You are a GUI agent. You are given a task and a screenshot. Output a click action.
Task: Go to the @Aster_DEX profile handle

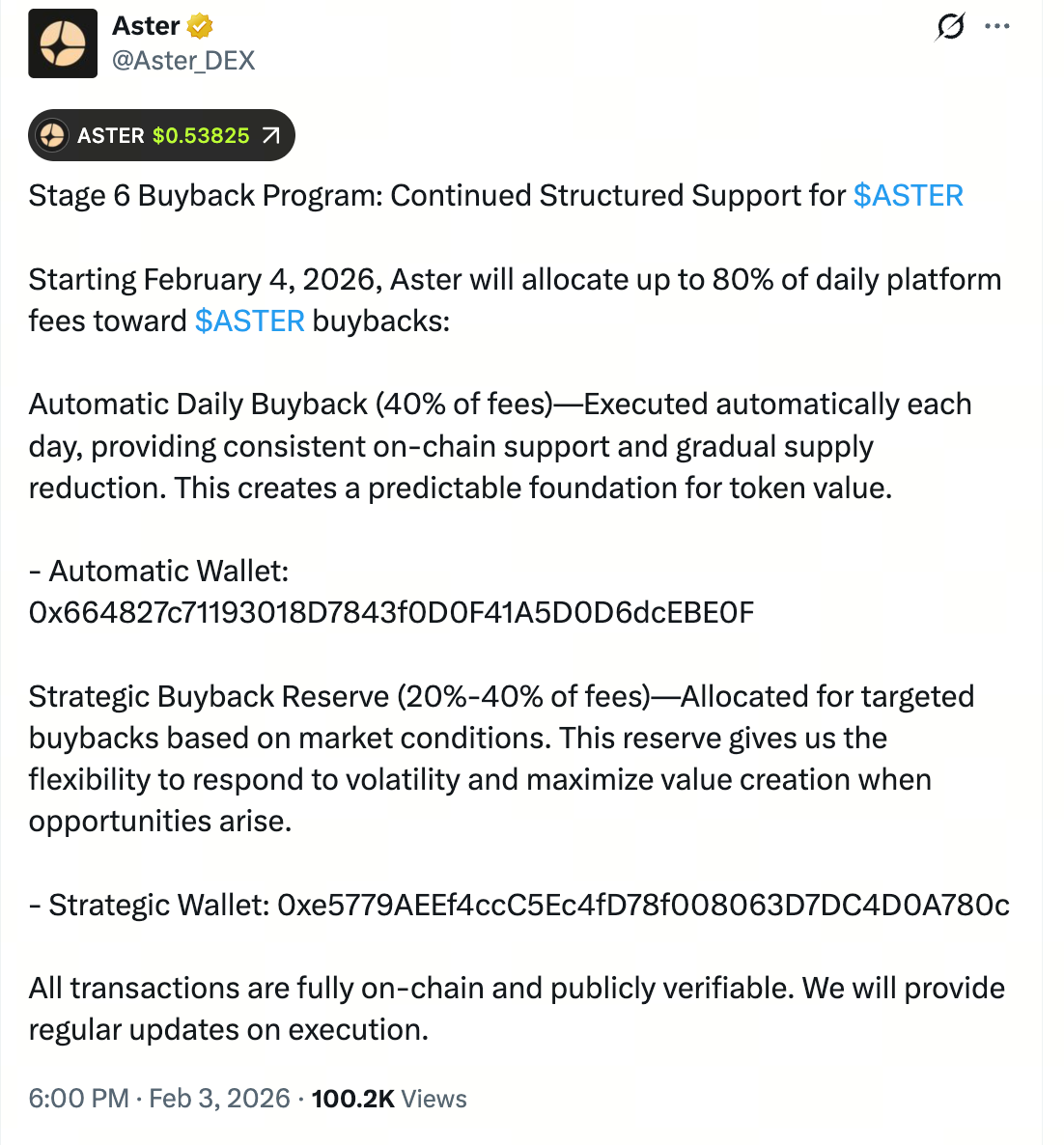tap(182, 60)
